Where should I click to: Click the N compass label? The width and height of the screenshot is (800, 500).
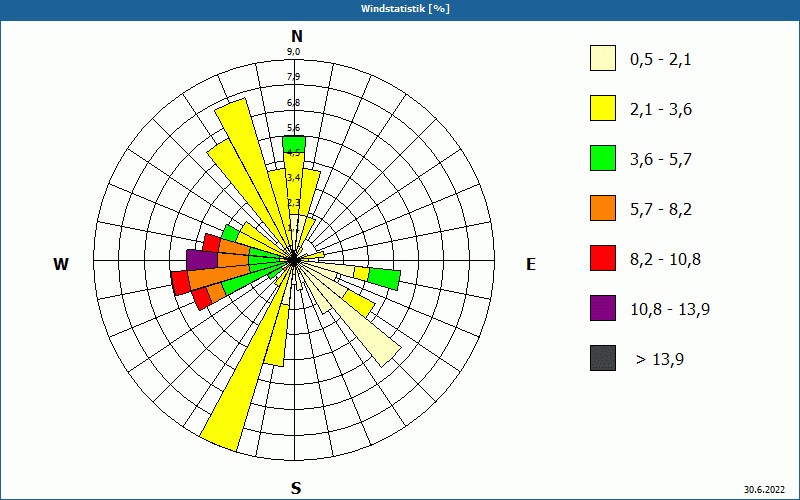coord(296,36)
